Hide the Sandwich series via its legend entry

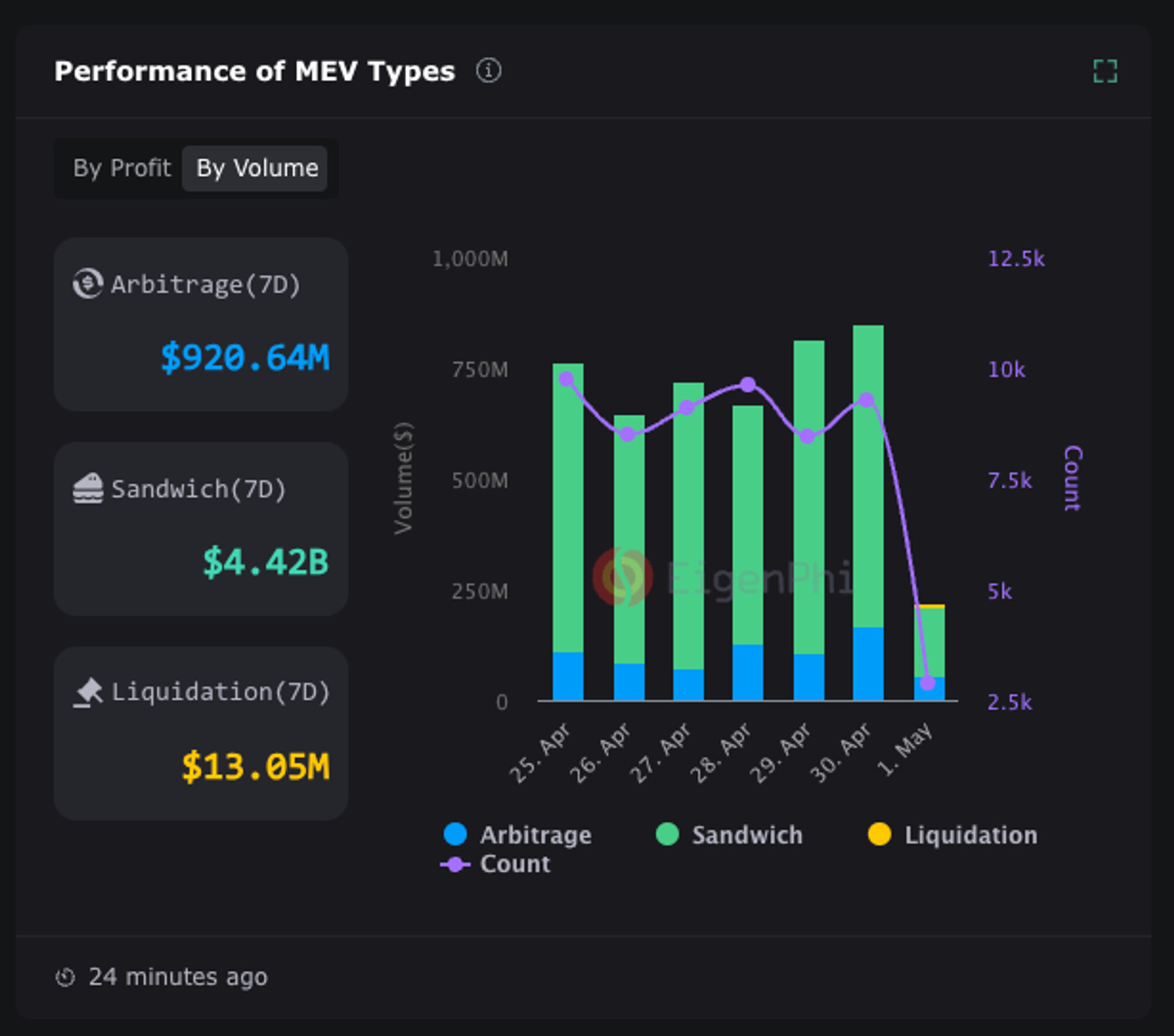point(747,834)
